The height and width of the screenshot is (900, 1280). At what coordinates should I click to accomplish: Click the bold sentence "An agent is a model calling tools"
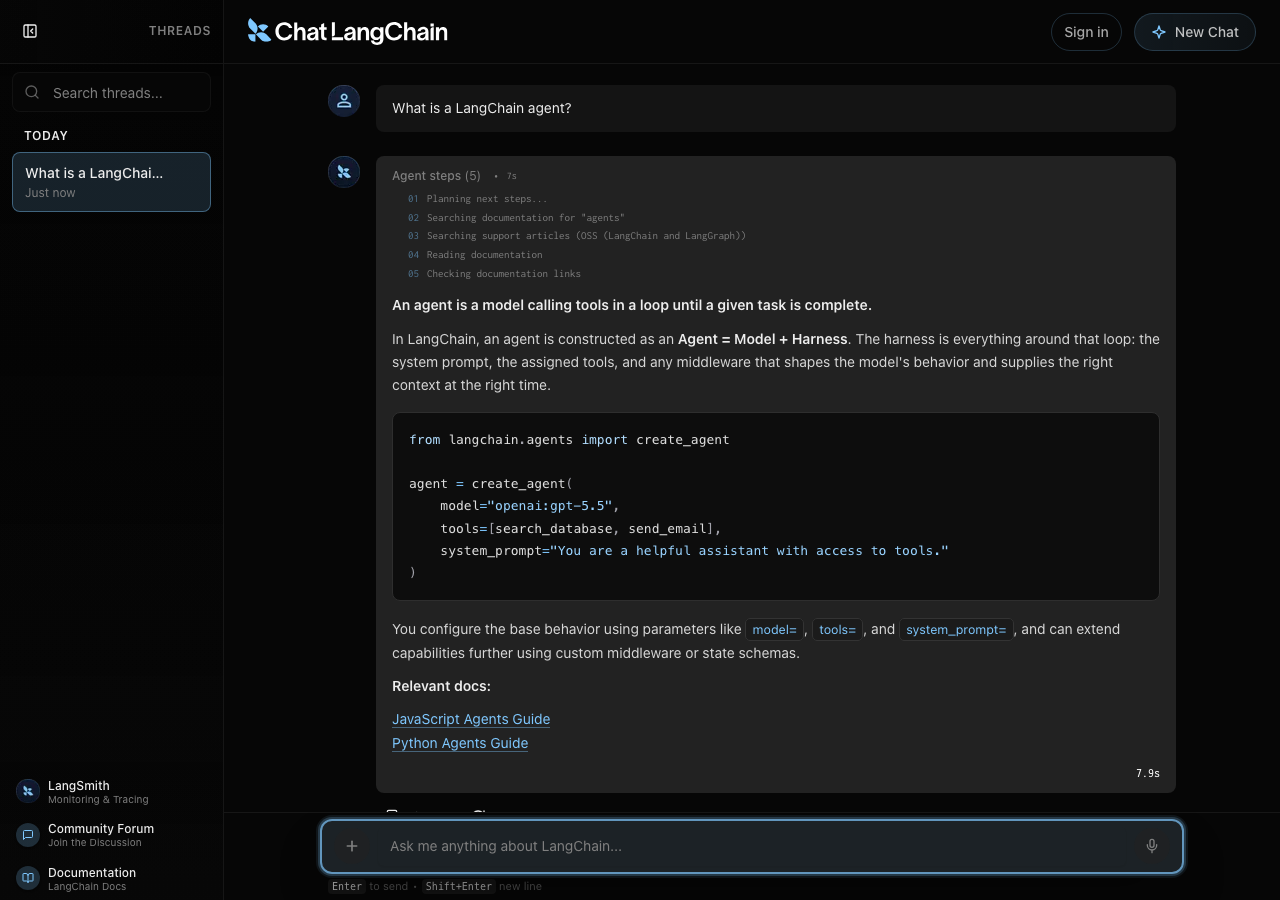632,305
